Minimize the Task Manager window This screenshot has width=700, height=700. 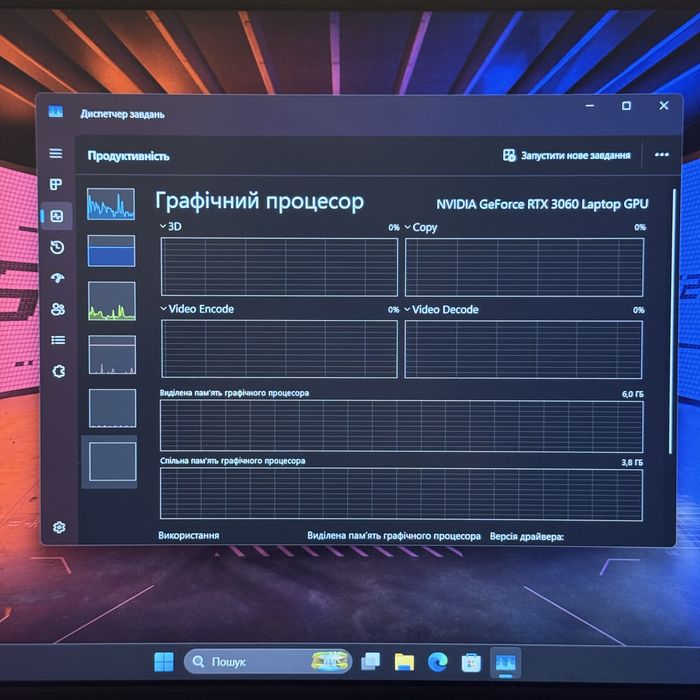590,106
